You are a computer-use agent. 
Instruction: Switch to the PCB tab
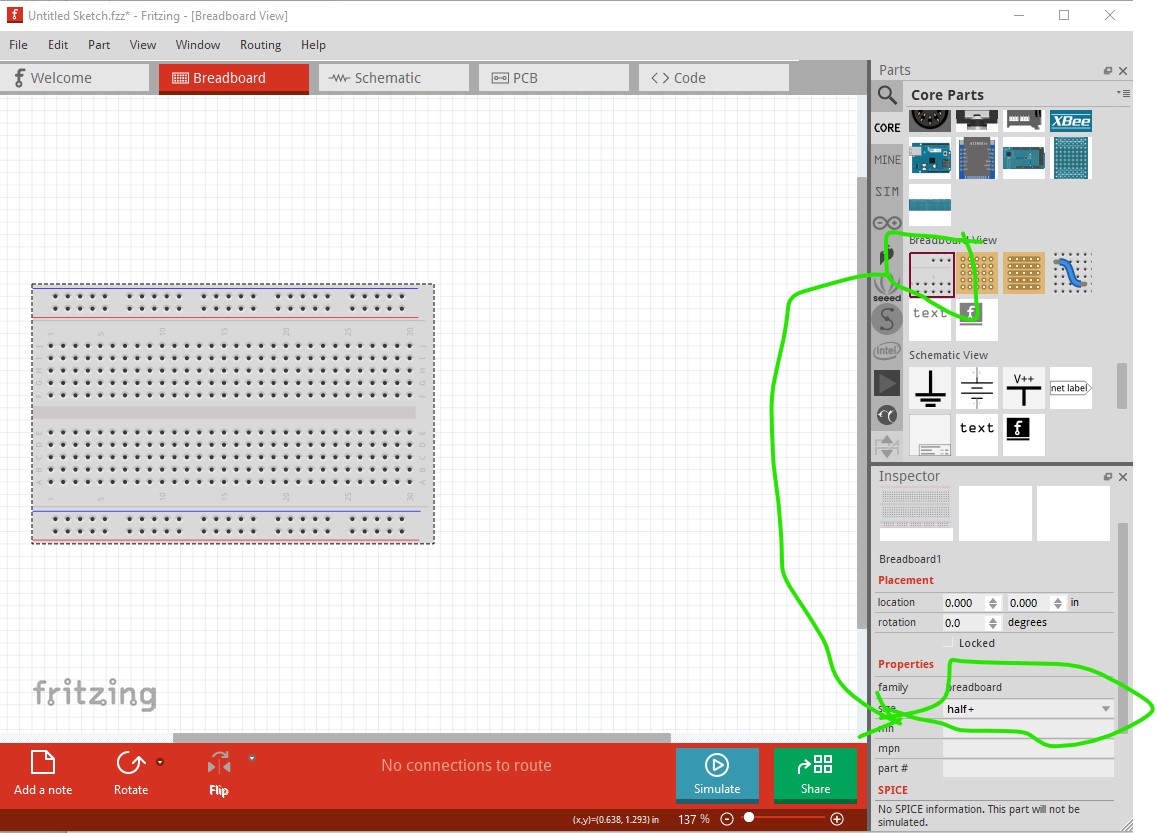(553, 77)
